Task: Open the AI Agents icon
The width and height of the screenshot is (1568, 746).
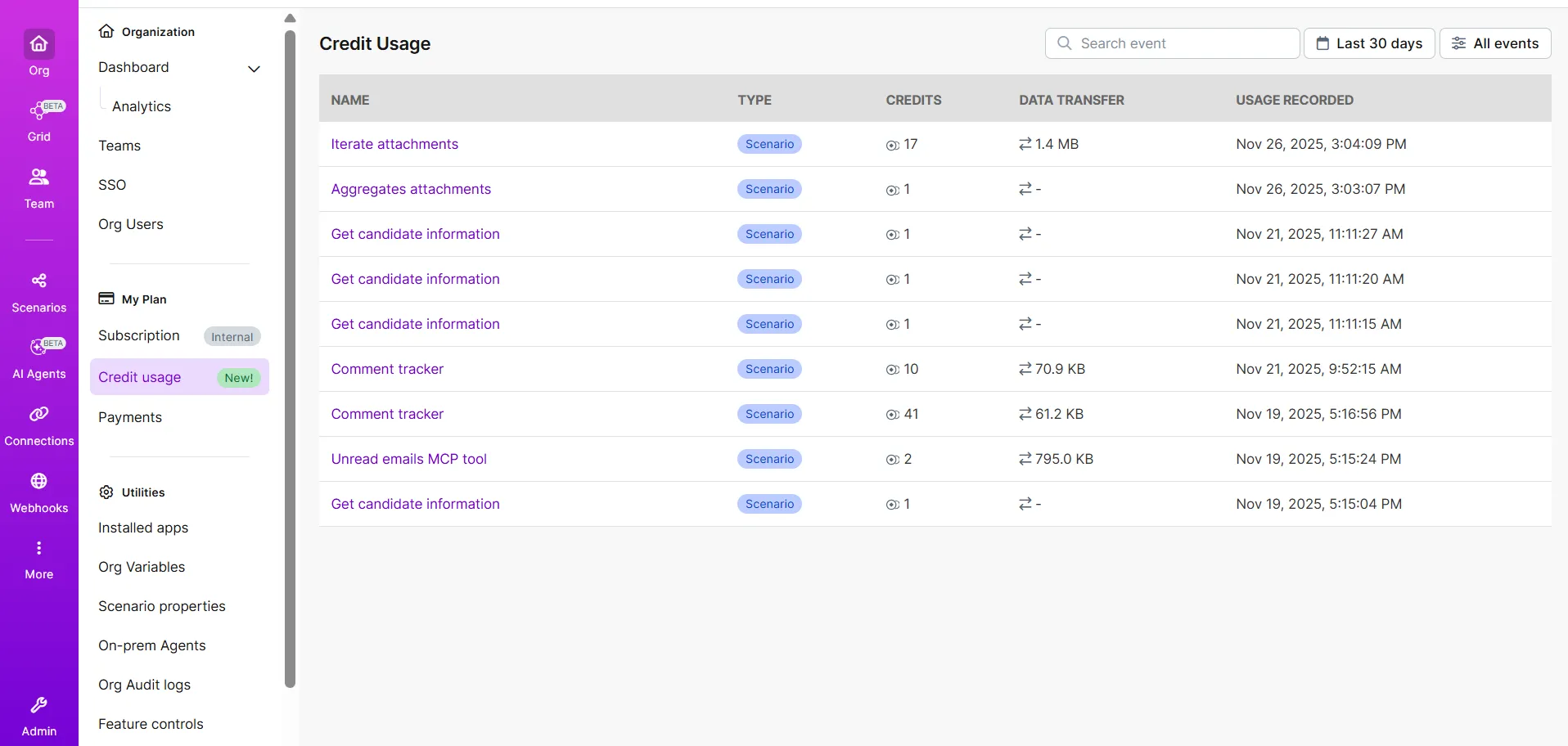Action: (x=39, y=347)
